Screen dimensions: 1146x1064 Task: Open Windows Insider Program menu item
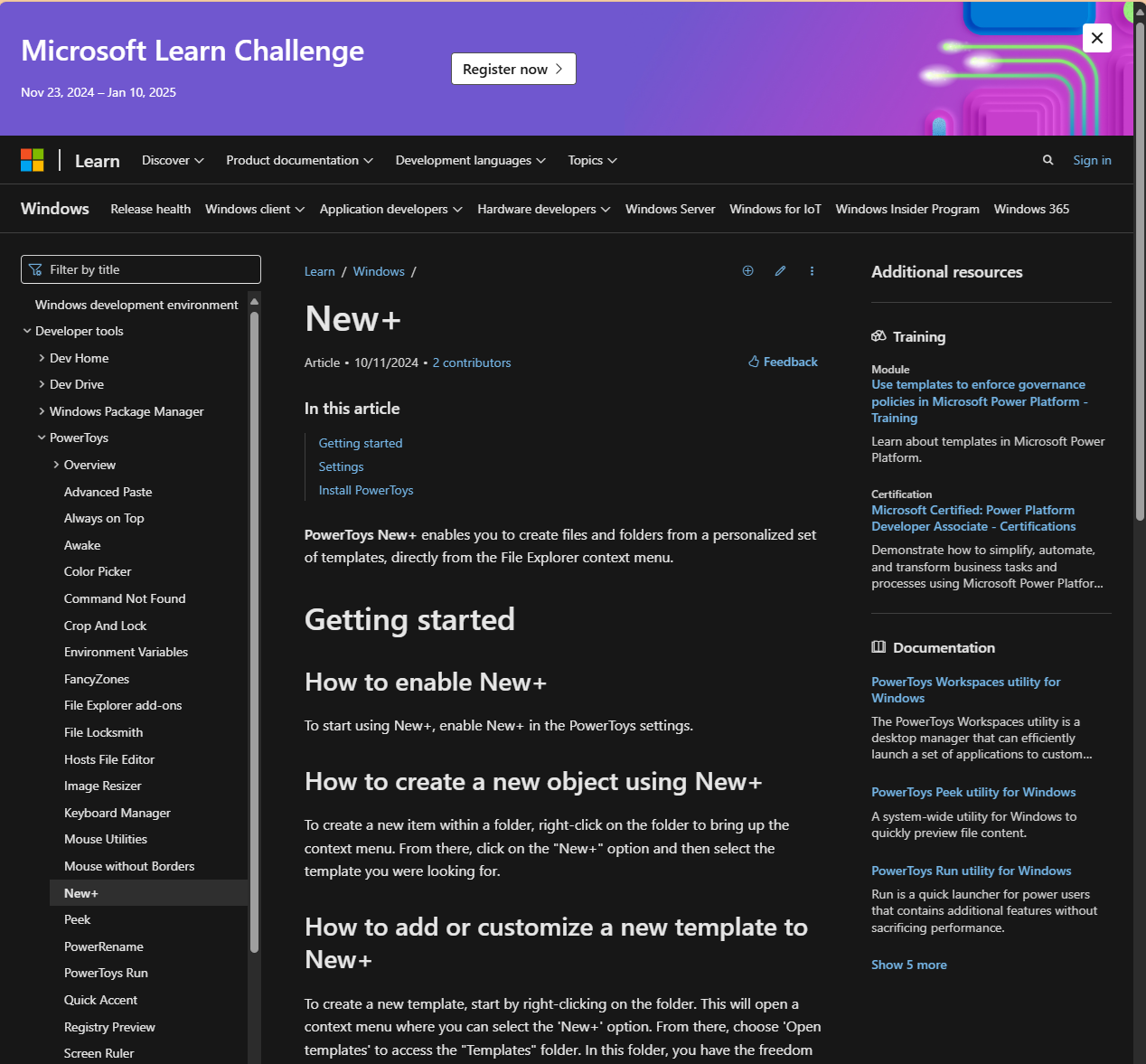tap(907, 209)
